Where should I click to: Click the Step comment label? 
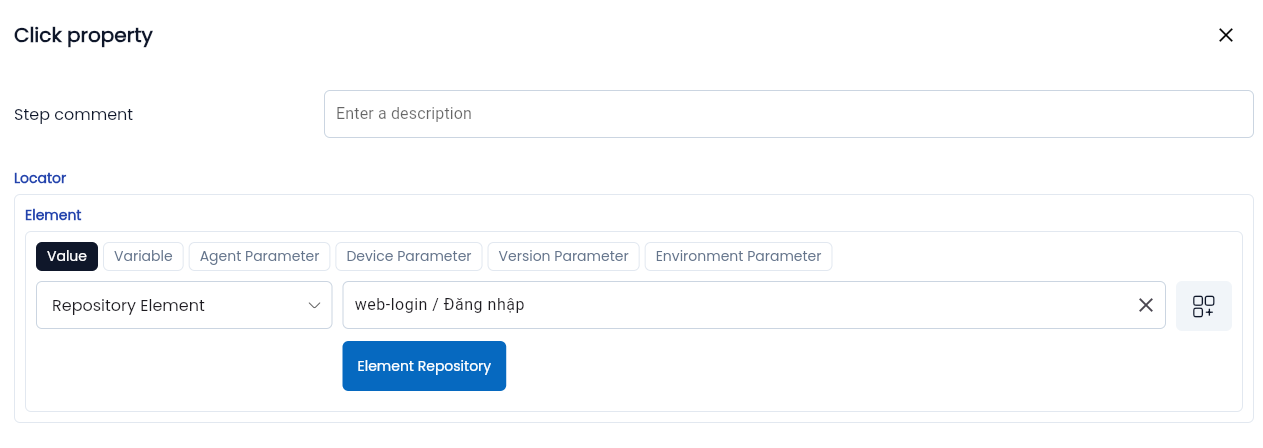tap(73, 114)
